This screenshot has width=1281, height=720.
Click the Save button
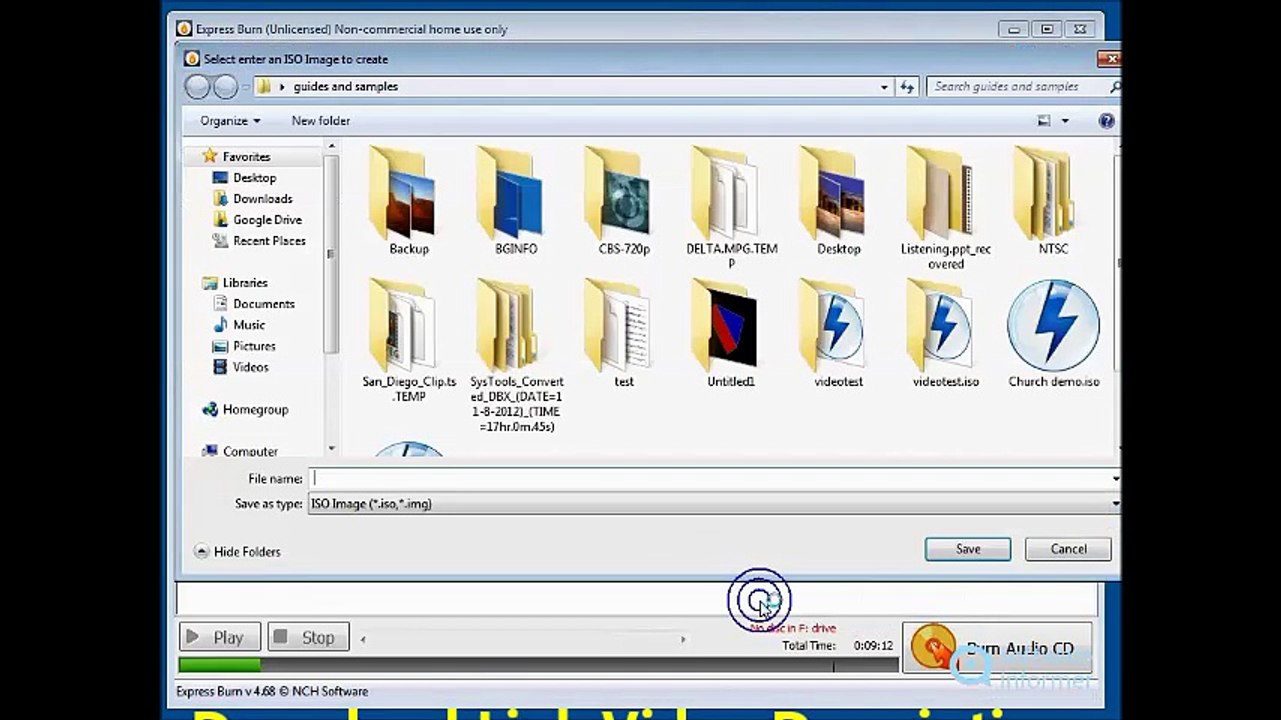pos(968,549)
